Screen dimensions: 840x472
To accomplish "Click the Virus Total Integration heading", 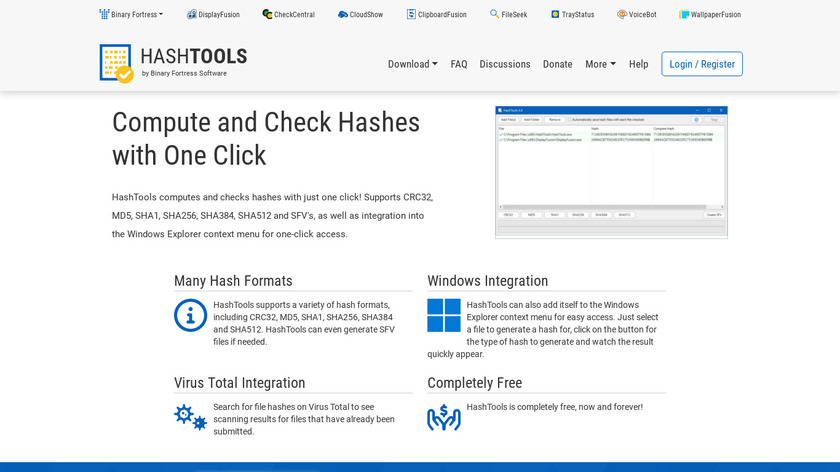I will tap(239, 383).
